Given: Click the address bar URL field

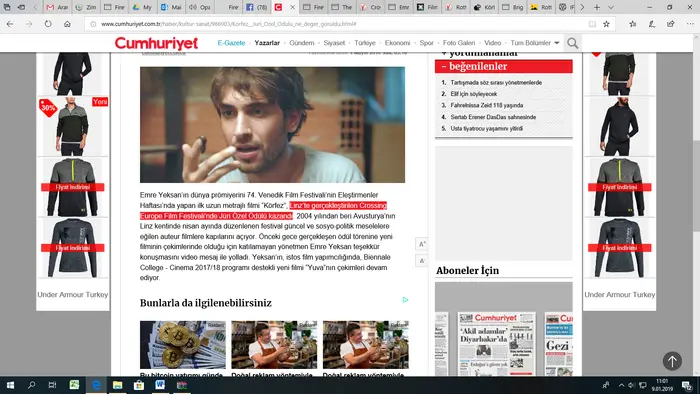Looking at the screenshot, I should click(x=335, y=24).
